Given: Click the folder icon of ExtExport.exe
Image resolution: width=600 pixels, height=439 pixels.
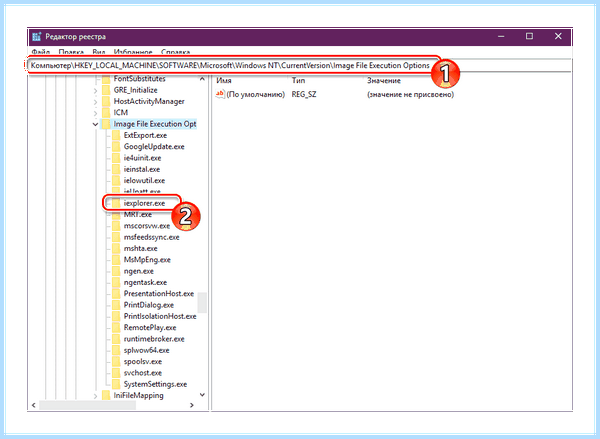Looking at the screenshot, I should [116, 135].
